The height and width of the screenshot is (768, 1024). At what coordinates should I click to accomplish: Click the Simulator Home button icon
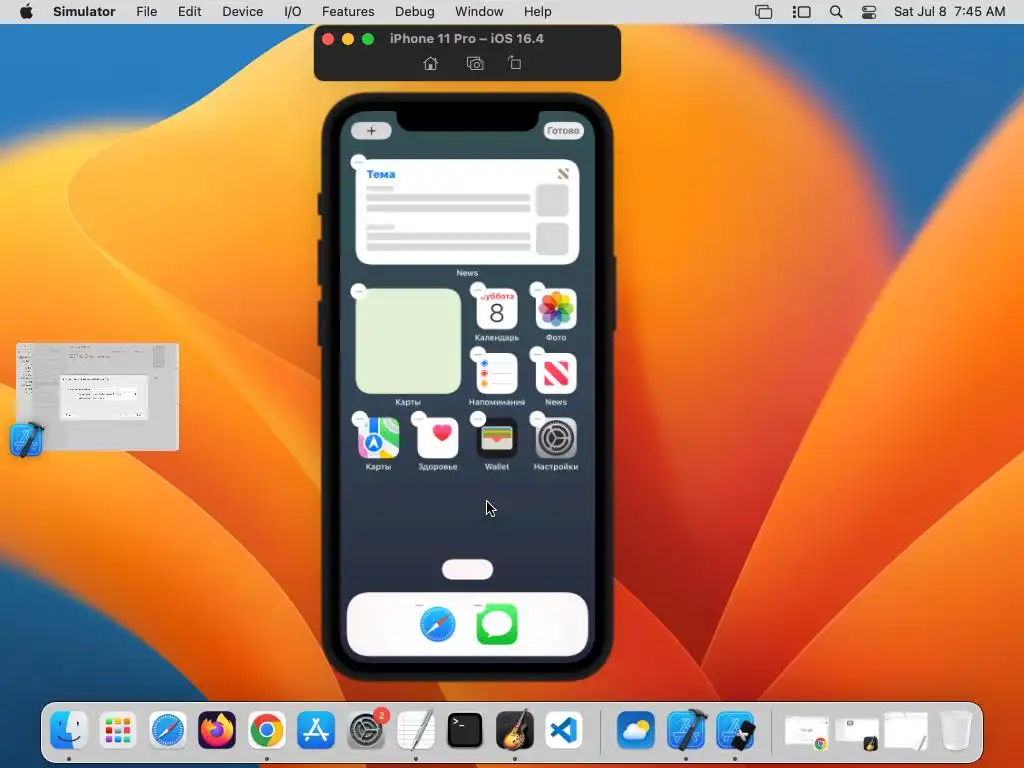[430, 63]
